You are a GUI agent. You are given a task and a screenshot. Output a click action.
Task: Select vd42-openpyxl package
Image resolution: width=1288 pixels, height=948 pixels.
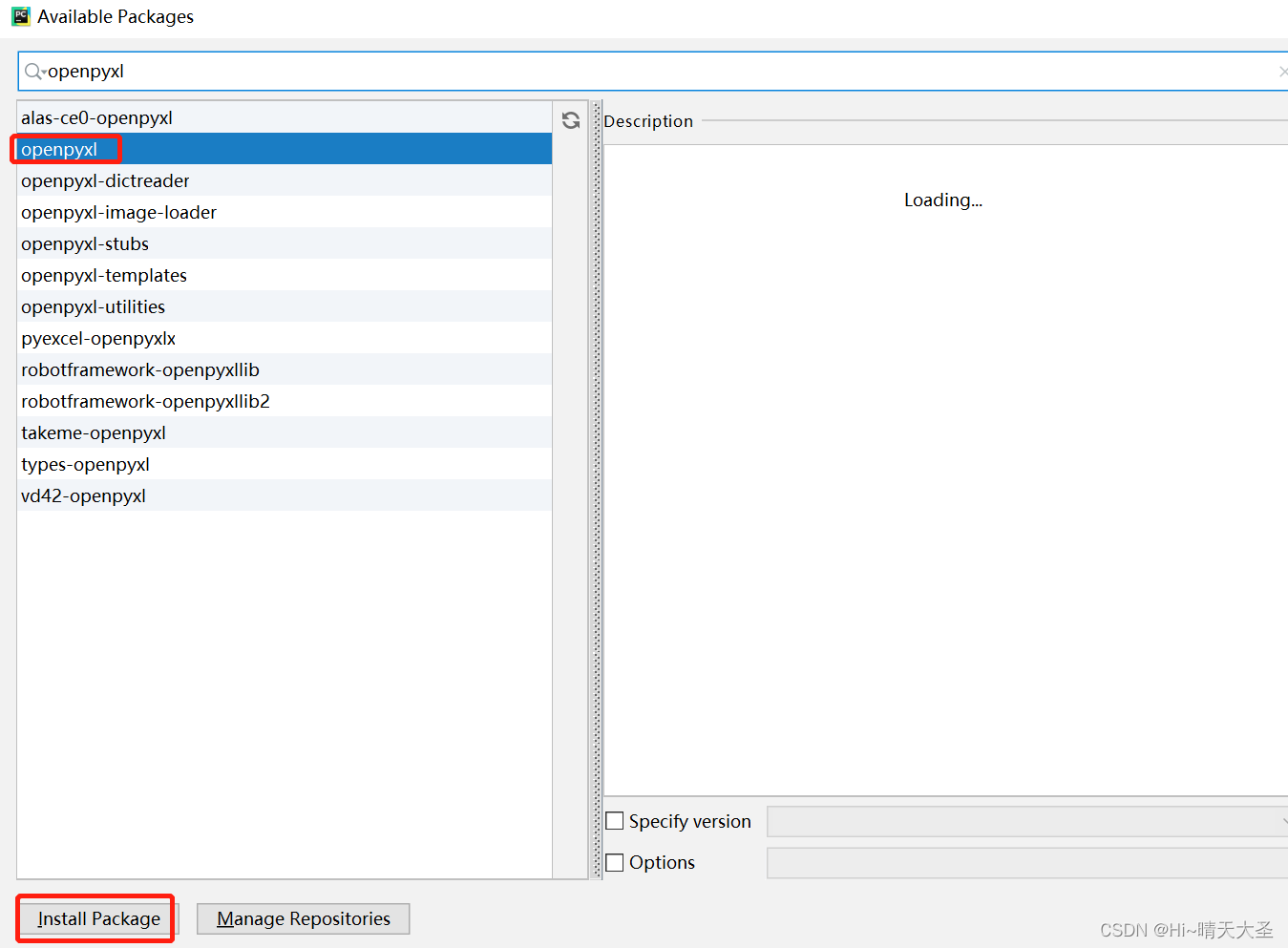pyautogui.click(x=285, y=495)
